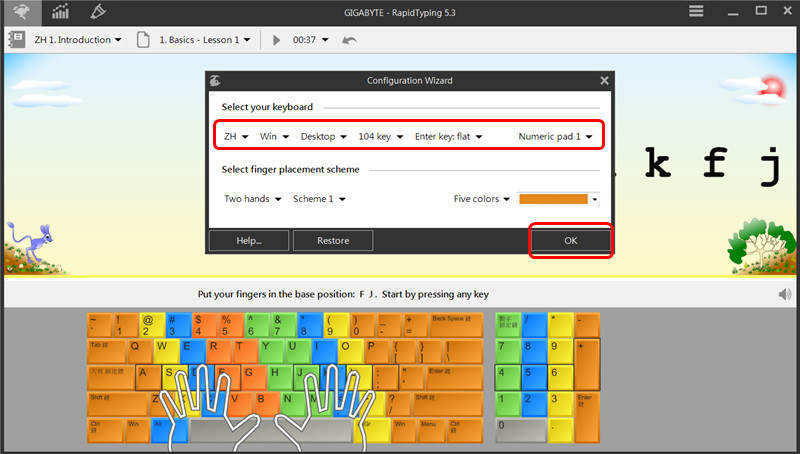Screen dimensions: 800x454
Task: Click the Restore button
Action: coord(333,240)
